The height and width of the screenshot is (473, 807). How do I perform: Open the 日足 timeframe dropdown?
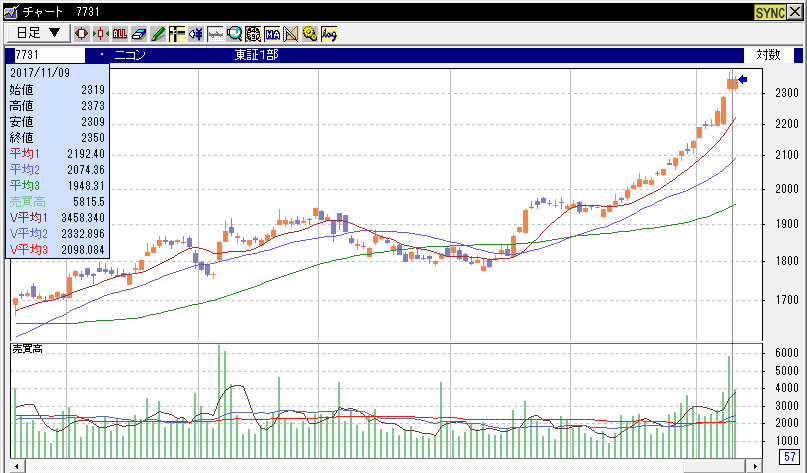(x=38, y=33)
